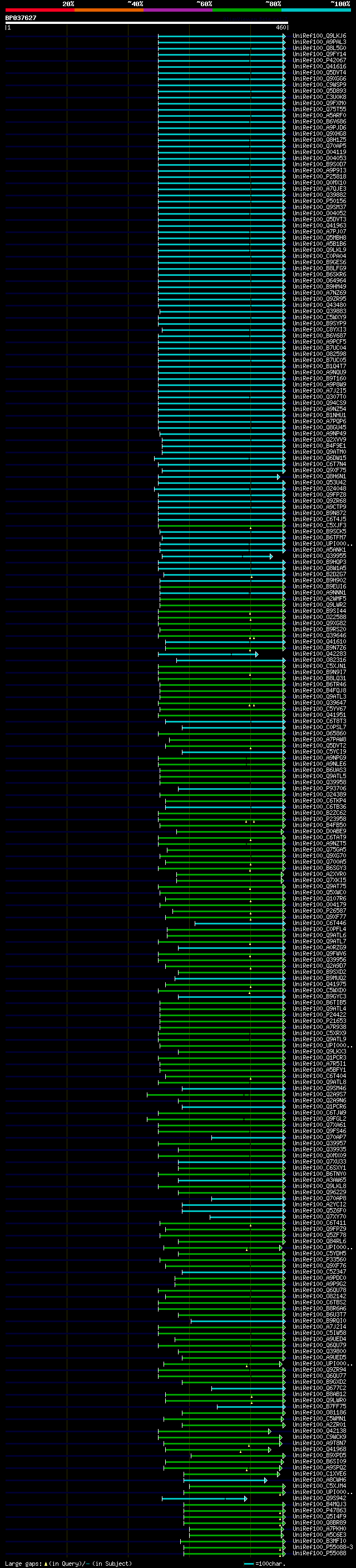Select label UniRef100_D0ABE9
Viewport: 356px width, 1568px height.
(x=319, y=832)
